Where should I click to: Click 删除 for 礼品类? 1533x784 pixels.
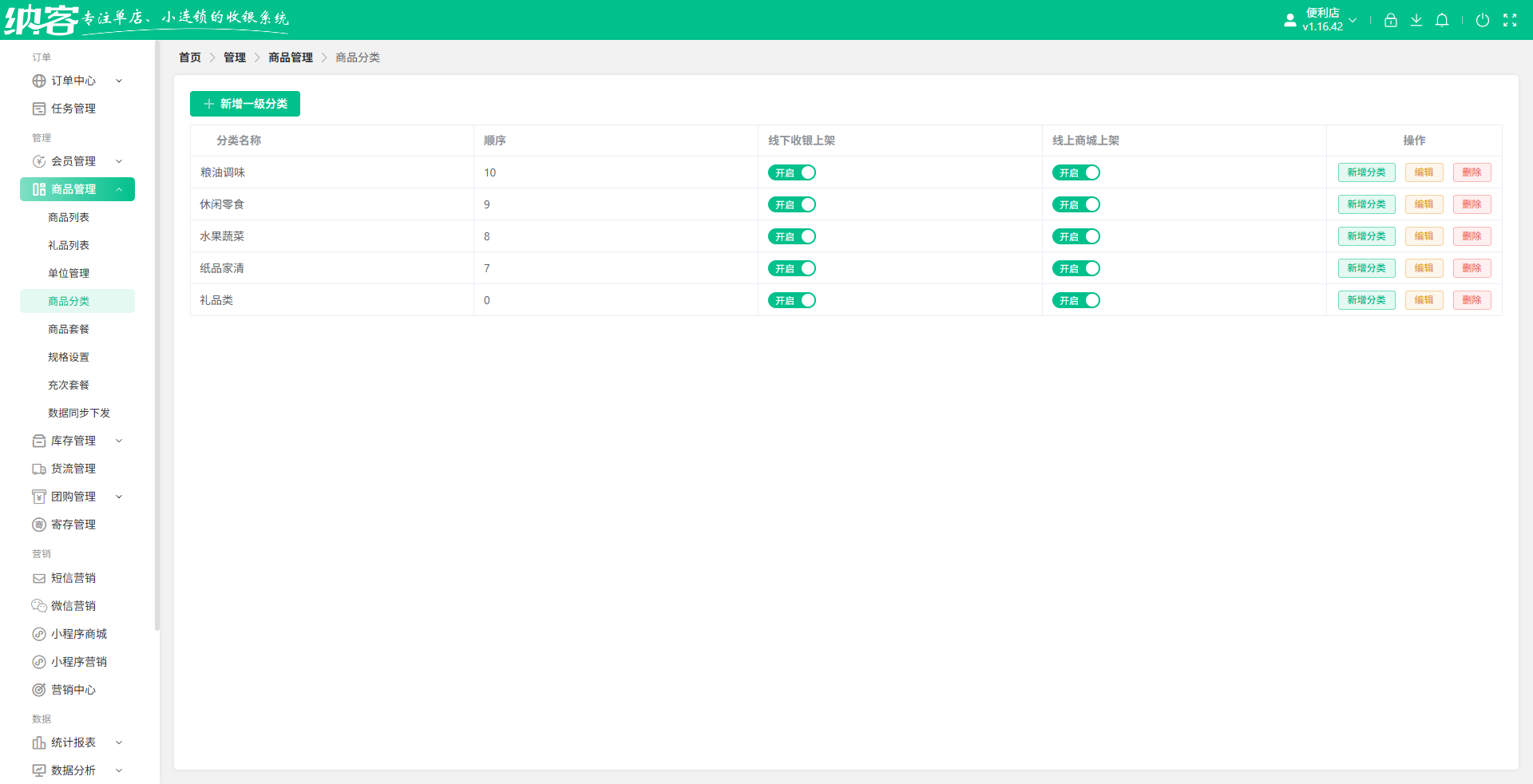point(1472,300)
